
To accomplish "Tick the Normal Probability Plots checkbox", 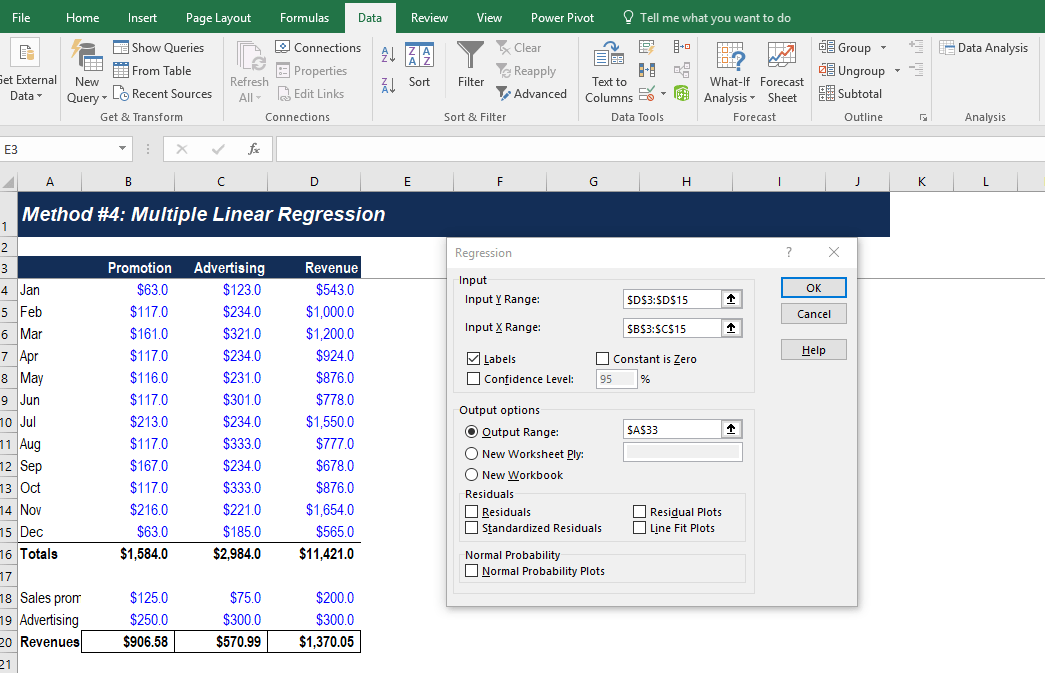I will coord(472,571).
